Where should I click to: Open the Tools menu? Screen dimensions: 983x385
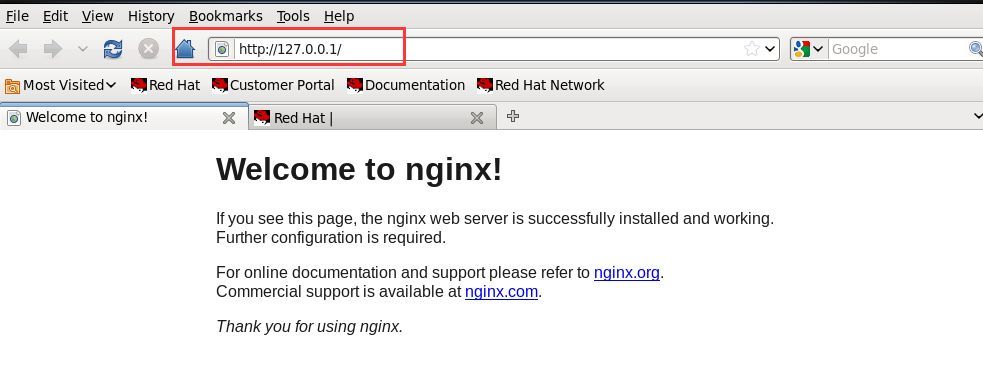click(293, 16)
